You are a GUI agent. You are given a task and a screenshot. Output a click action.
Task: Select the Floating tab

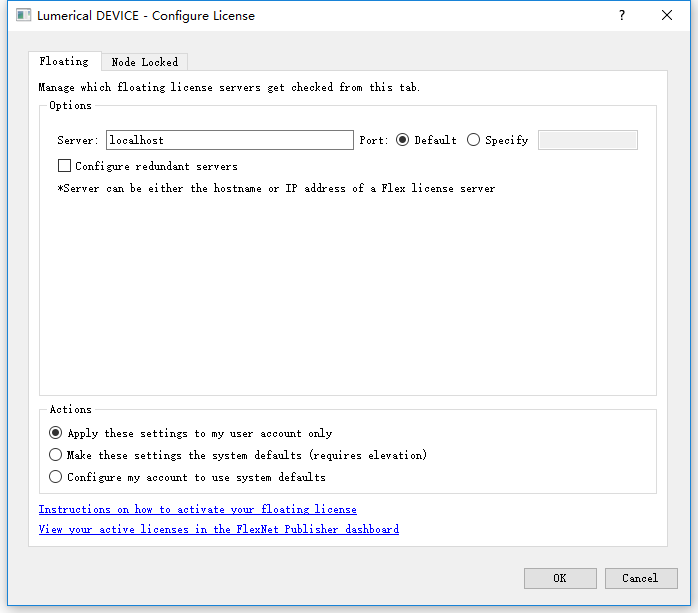click(x=64, y=61)
